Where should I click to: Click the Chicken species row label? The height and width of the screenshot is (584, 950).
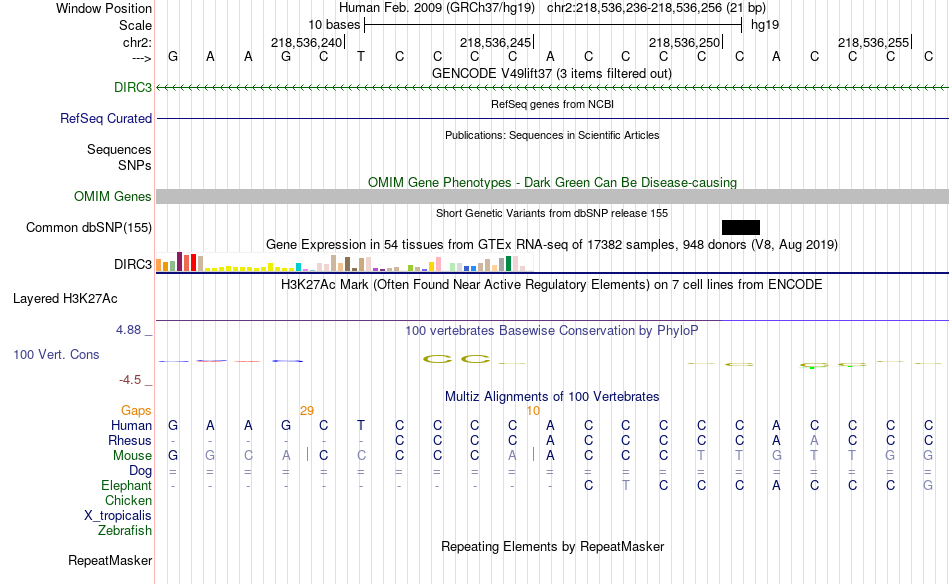(x=128, y=500)
